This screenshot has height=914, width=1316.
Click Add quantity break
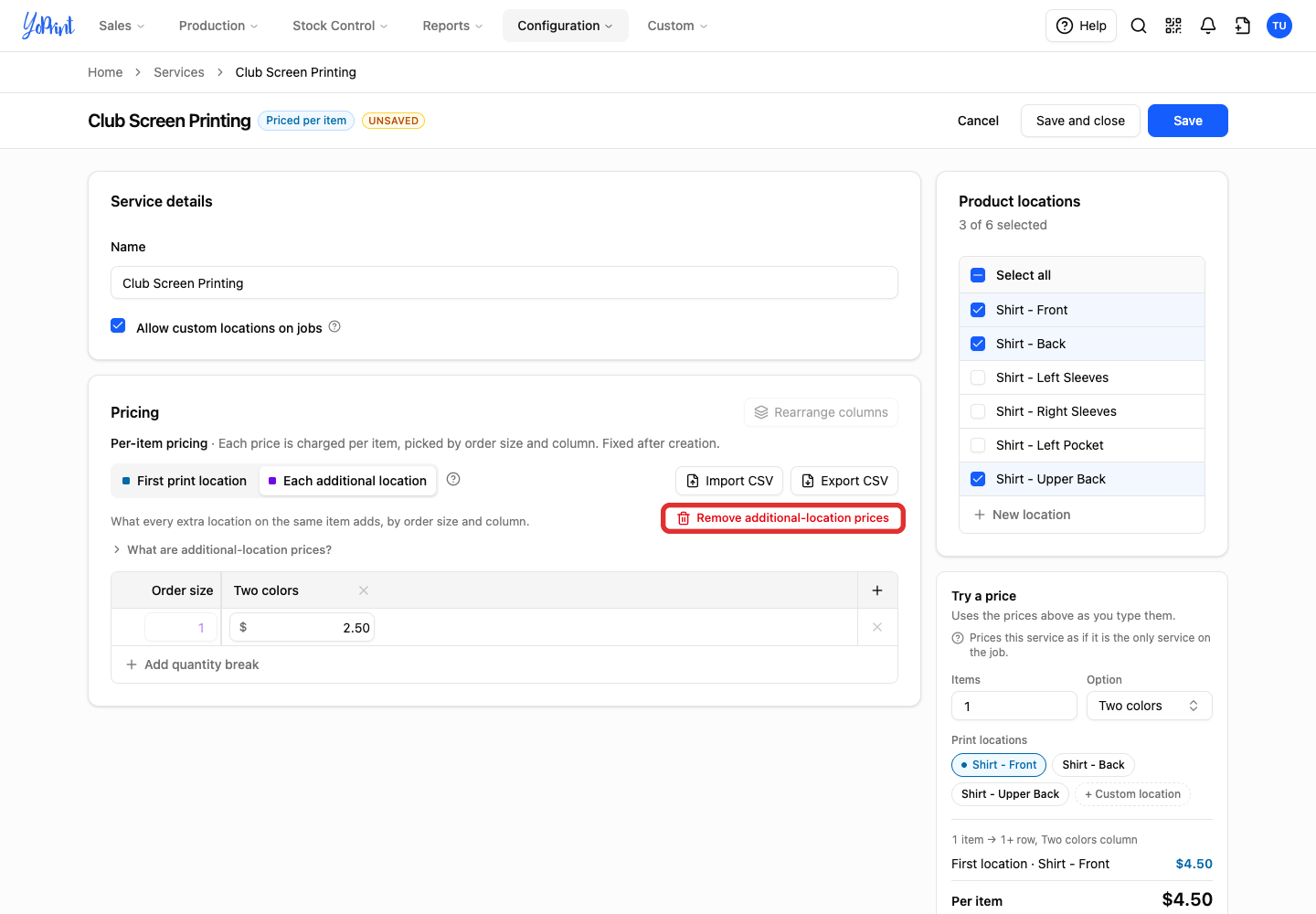point(192,664)
